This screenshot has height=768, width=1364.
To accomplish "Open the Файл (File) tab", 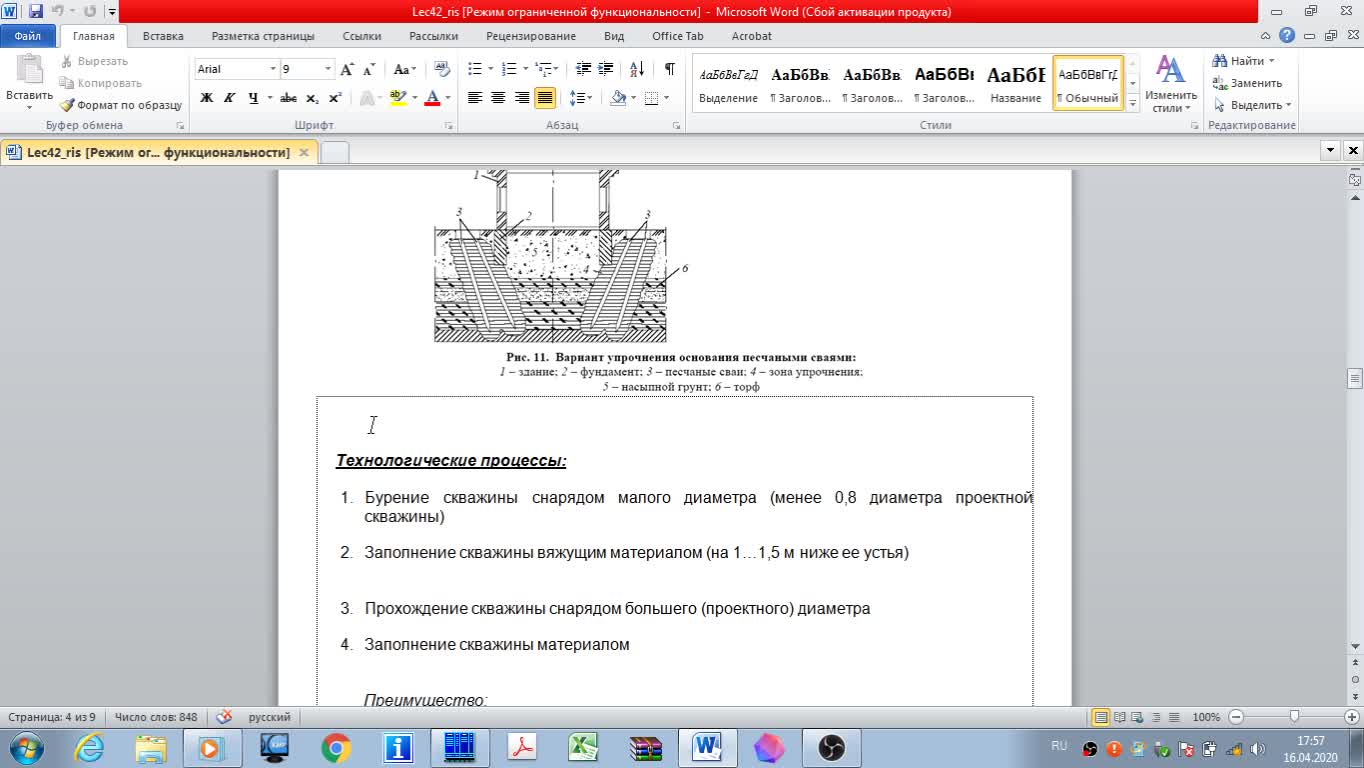I will [28, 36].
